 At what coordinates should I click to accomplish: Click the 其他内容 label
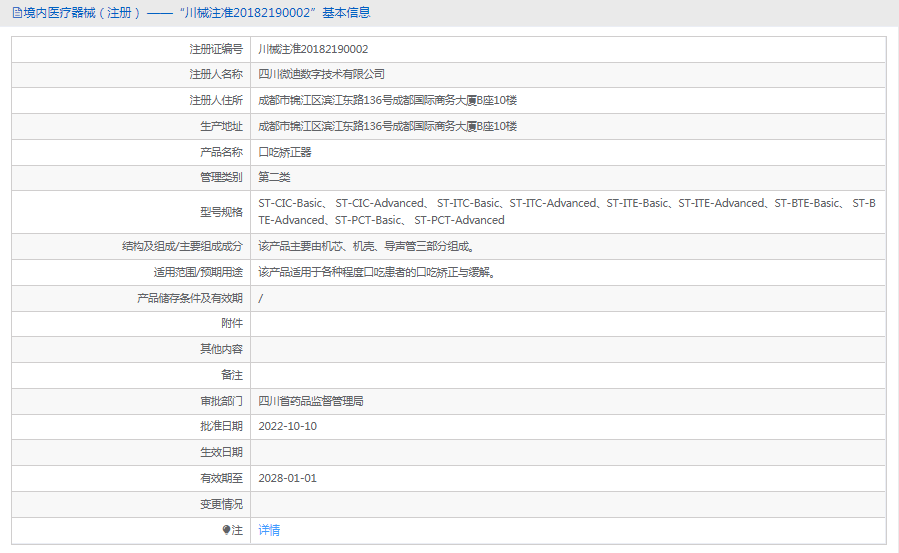click(221, 349)
